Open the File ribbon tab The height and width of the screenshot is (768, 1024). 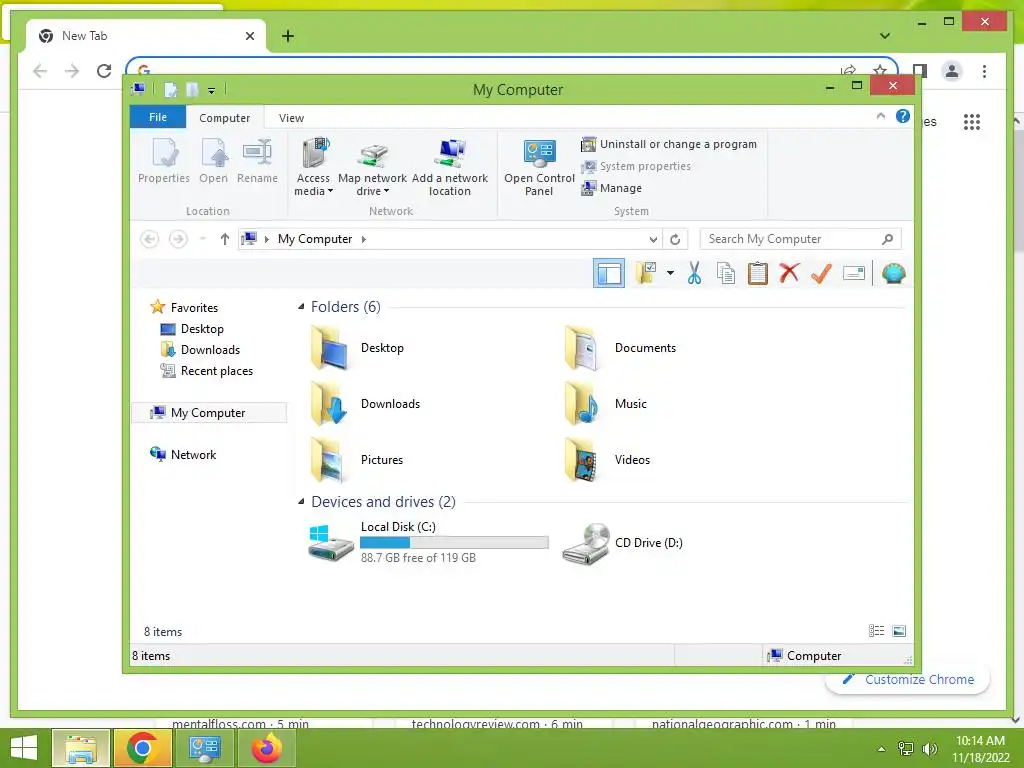tap(158, 117)
